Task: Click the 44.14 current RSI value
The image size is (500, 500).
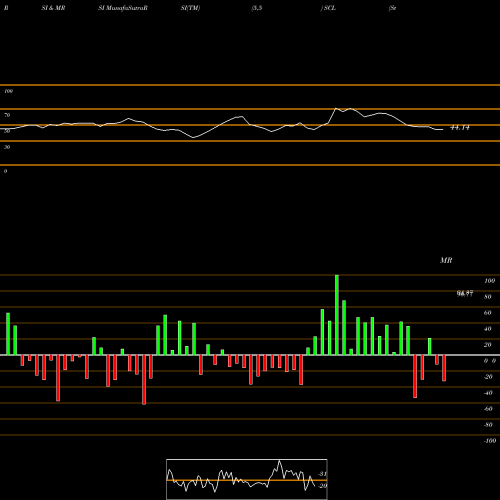Action: click(460, 128)
